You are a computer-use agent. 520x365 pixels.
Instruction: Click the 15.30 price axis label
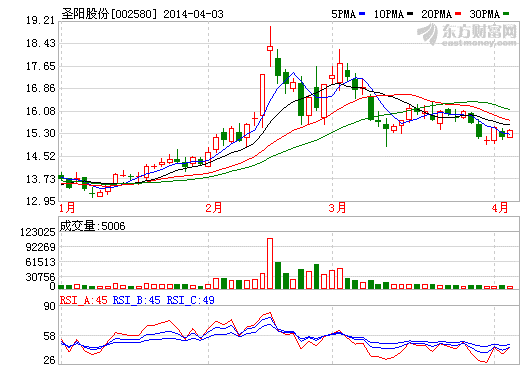pos(40,133)
